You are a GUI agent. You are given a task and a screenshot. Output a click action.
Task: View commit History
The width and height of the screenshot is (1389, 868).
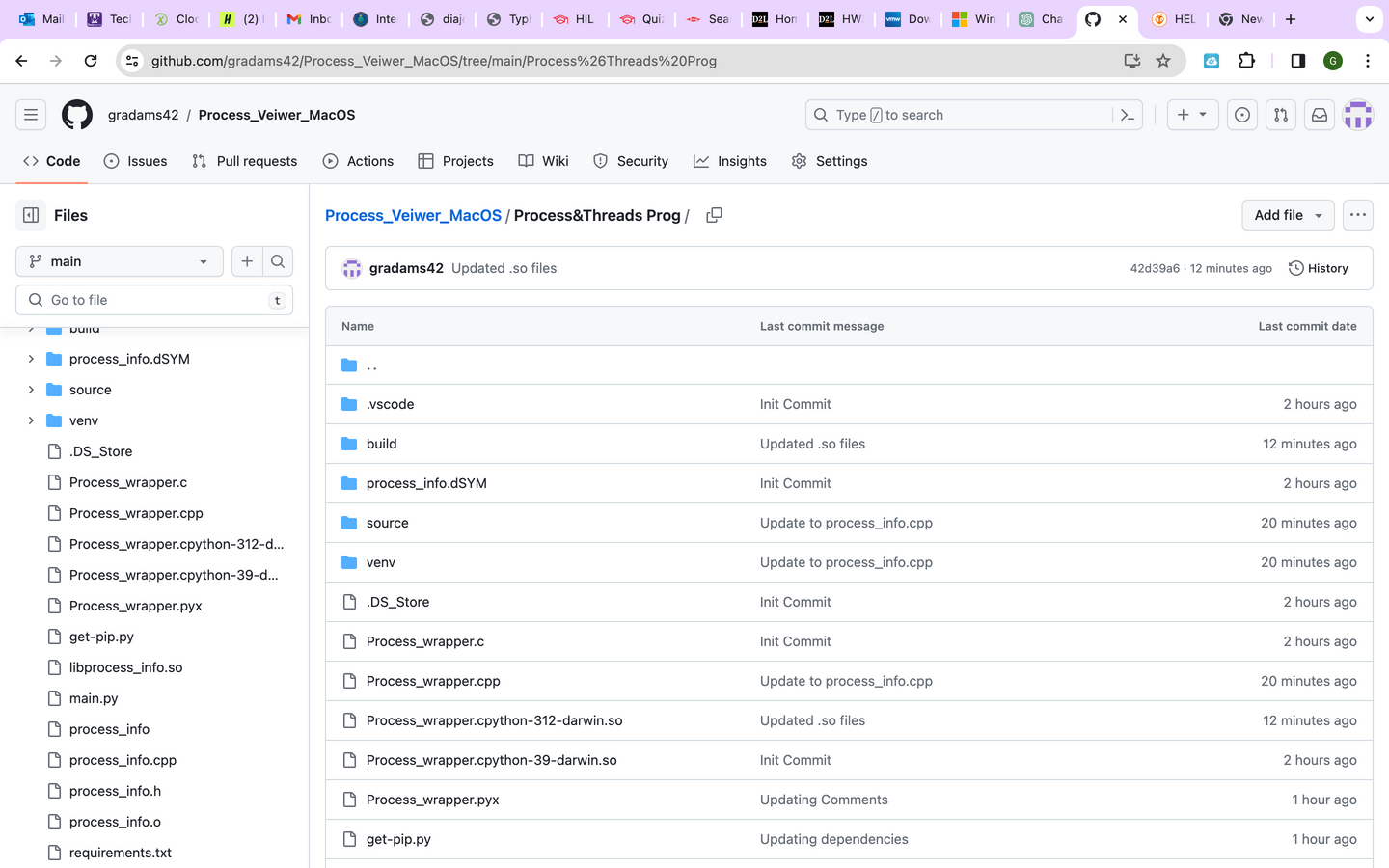click(1318, 268)
